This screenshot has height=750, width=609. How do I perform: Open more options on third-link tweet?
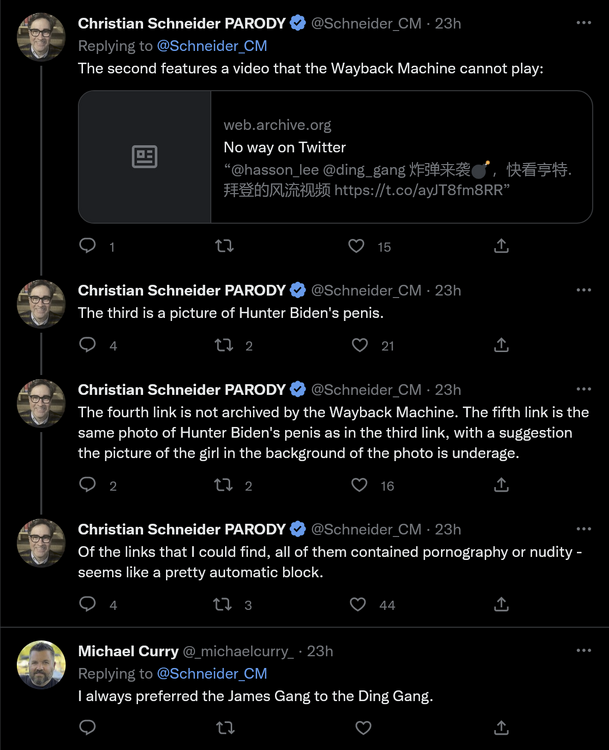(x=584, y=290)
